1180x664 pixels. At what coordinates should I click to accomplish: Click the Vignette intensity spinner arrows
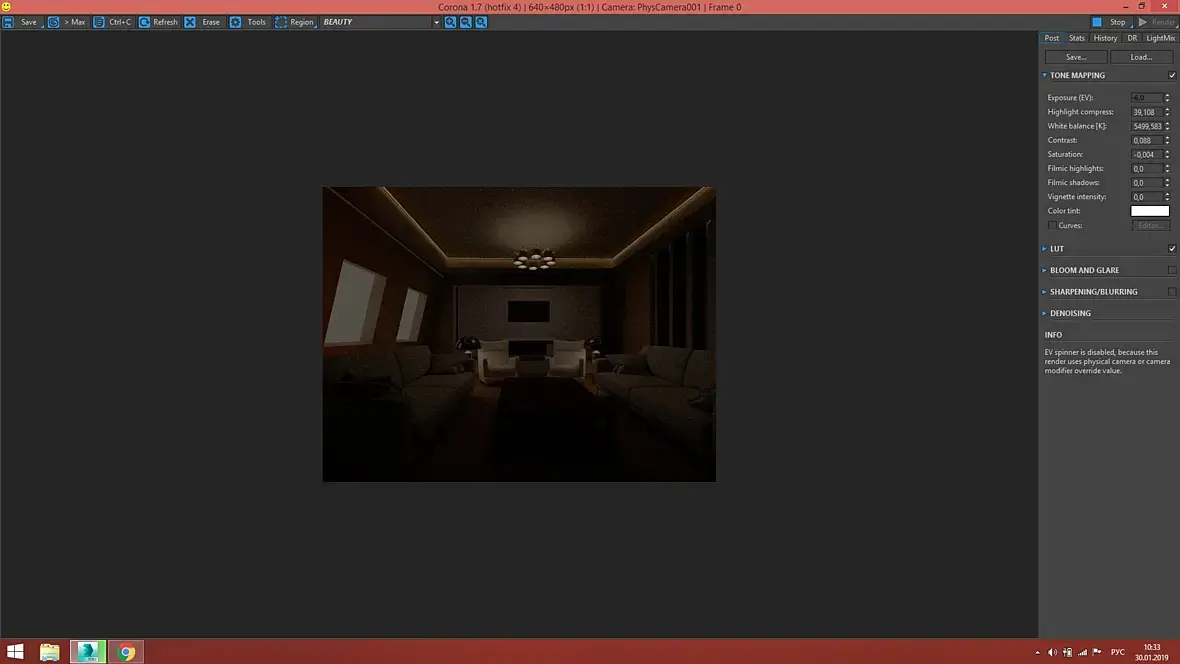coord(1167,196)
